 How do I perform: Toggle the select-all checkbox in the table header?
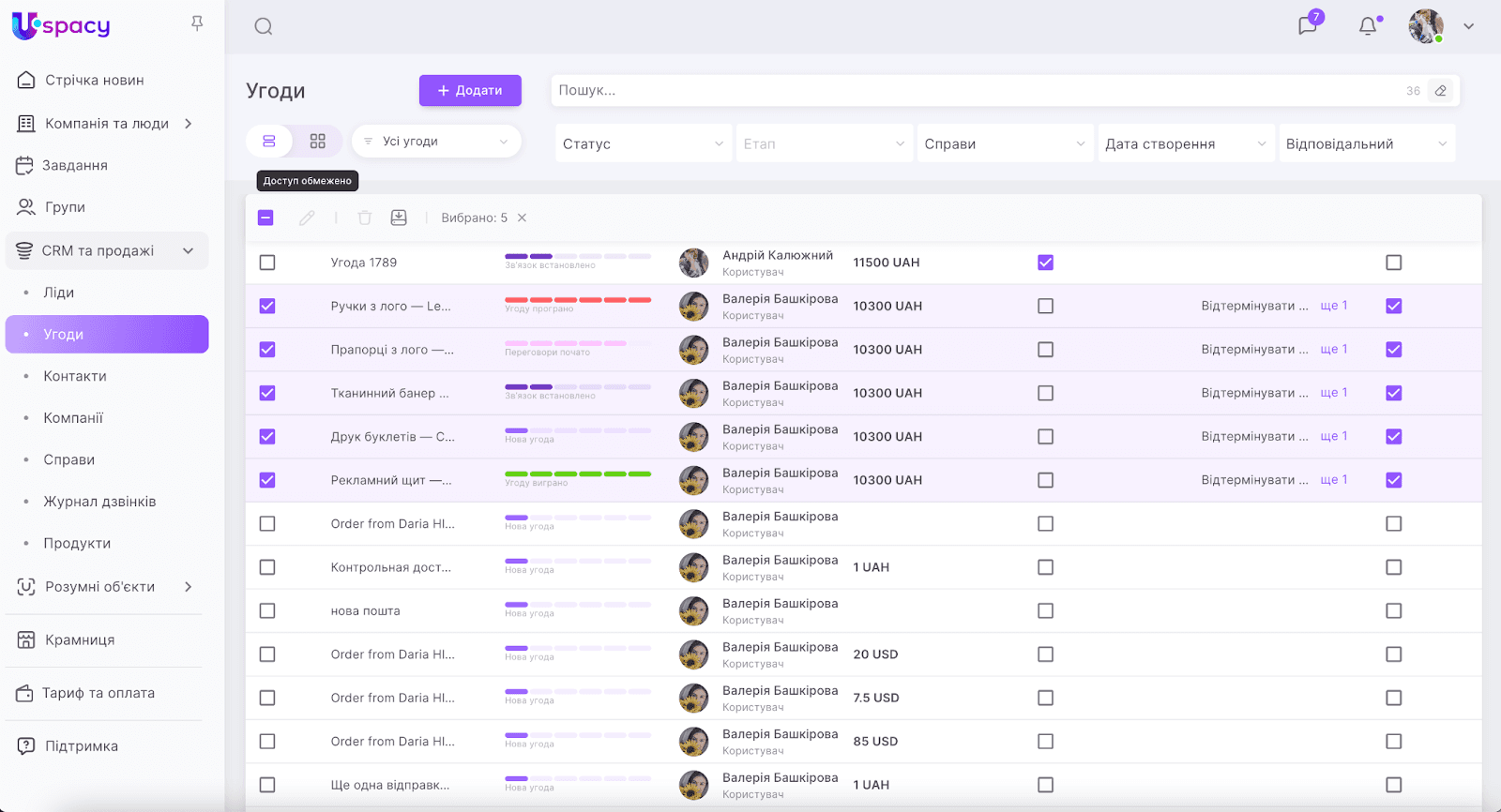(265, 218)
